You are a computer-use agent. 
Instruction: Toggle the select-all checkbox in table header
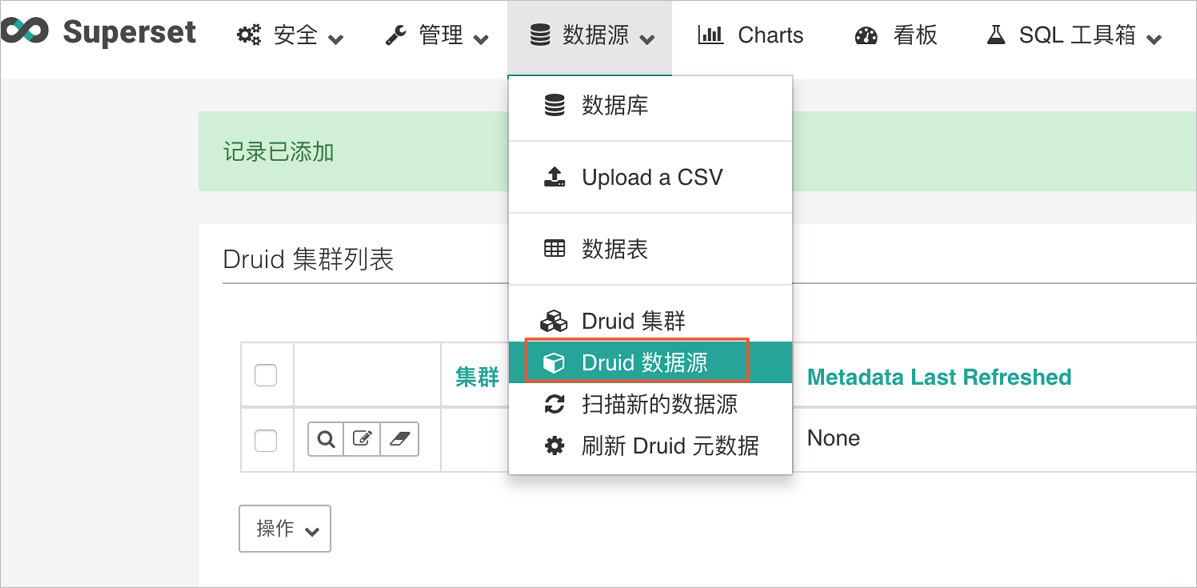coord(266,376)
